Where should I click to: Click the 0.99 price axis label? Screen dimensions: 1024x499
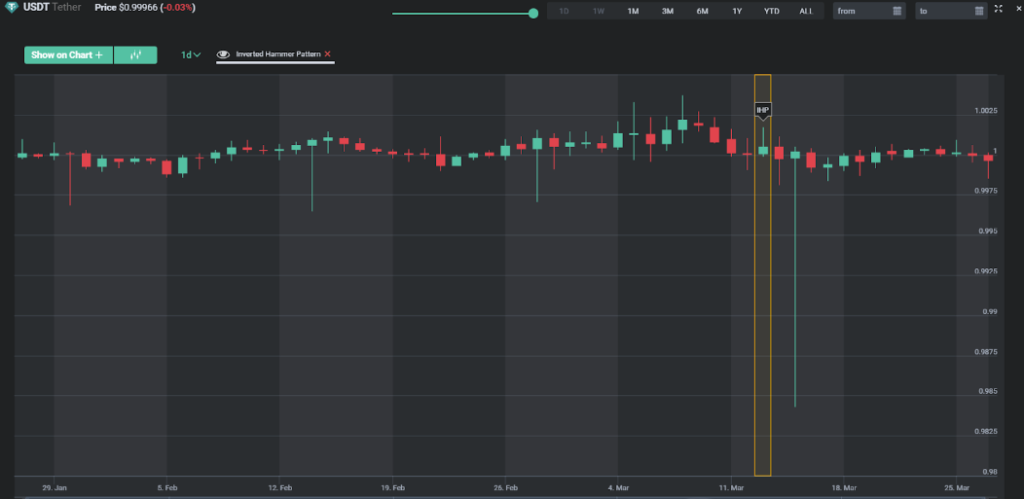[x=990, y=312]
